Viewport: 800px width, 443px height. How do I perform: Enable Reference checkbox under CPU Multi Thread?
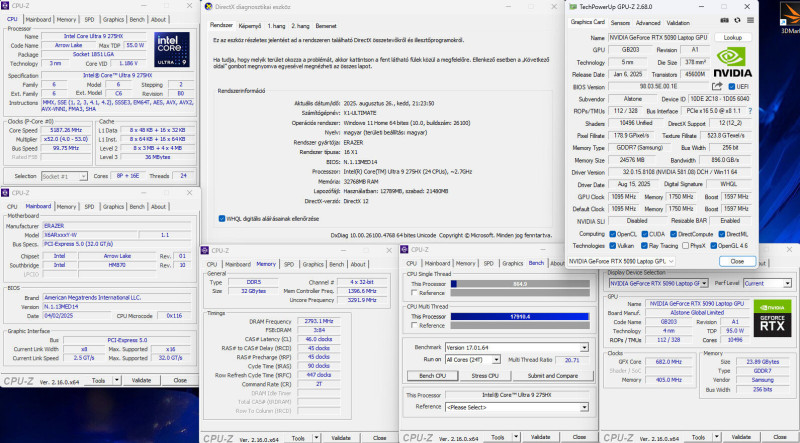[x=414, y=326]
